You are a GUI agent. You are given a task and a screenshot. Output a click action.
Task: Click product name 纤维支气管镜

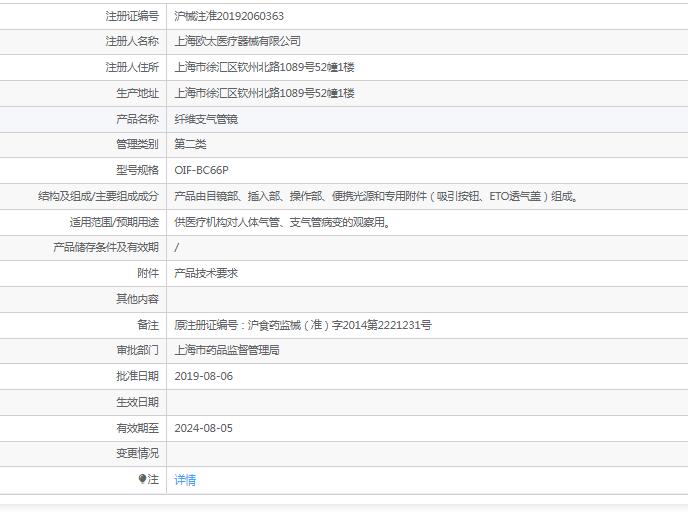(206, 119)
